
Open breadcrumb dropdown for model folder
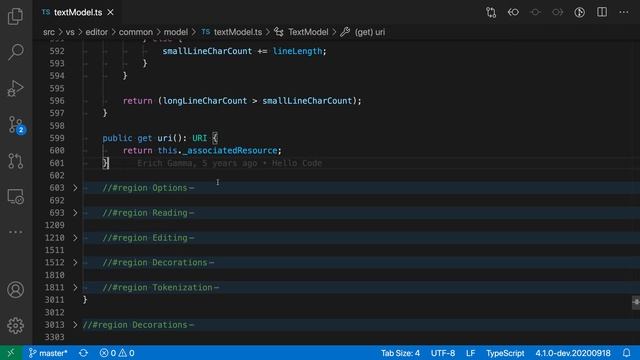click(176, 32)
